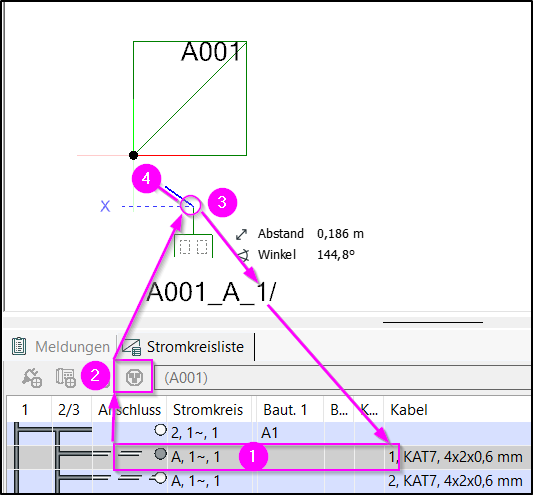This screenshot has width=533, height=495.
Task: Switch to the Meldungen tab
Action: tap(72, 347)
